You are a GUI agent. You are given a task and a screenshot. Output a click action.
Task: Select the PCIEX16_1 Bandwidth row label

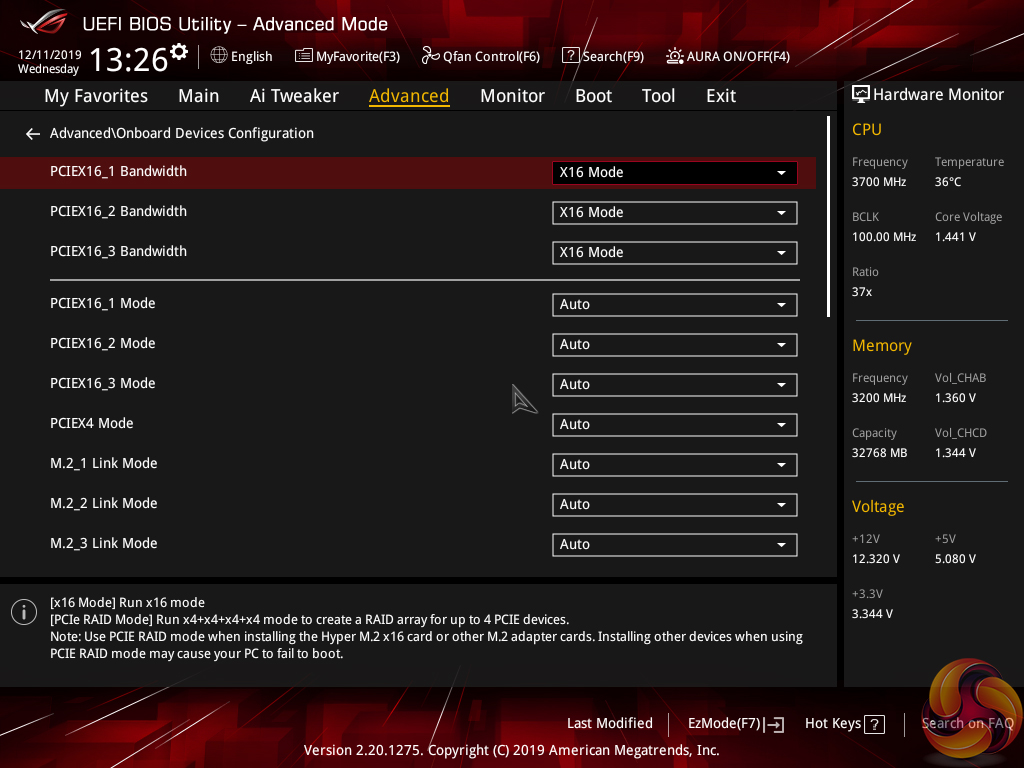pos(118,171)
